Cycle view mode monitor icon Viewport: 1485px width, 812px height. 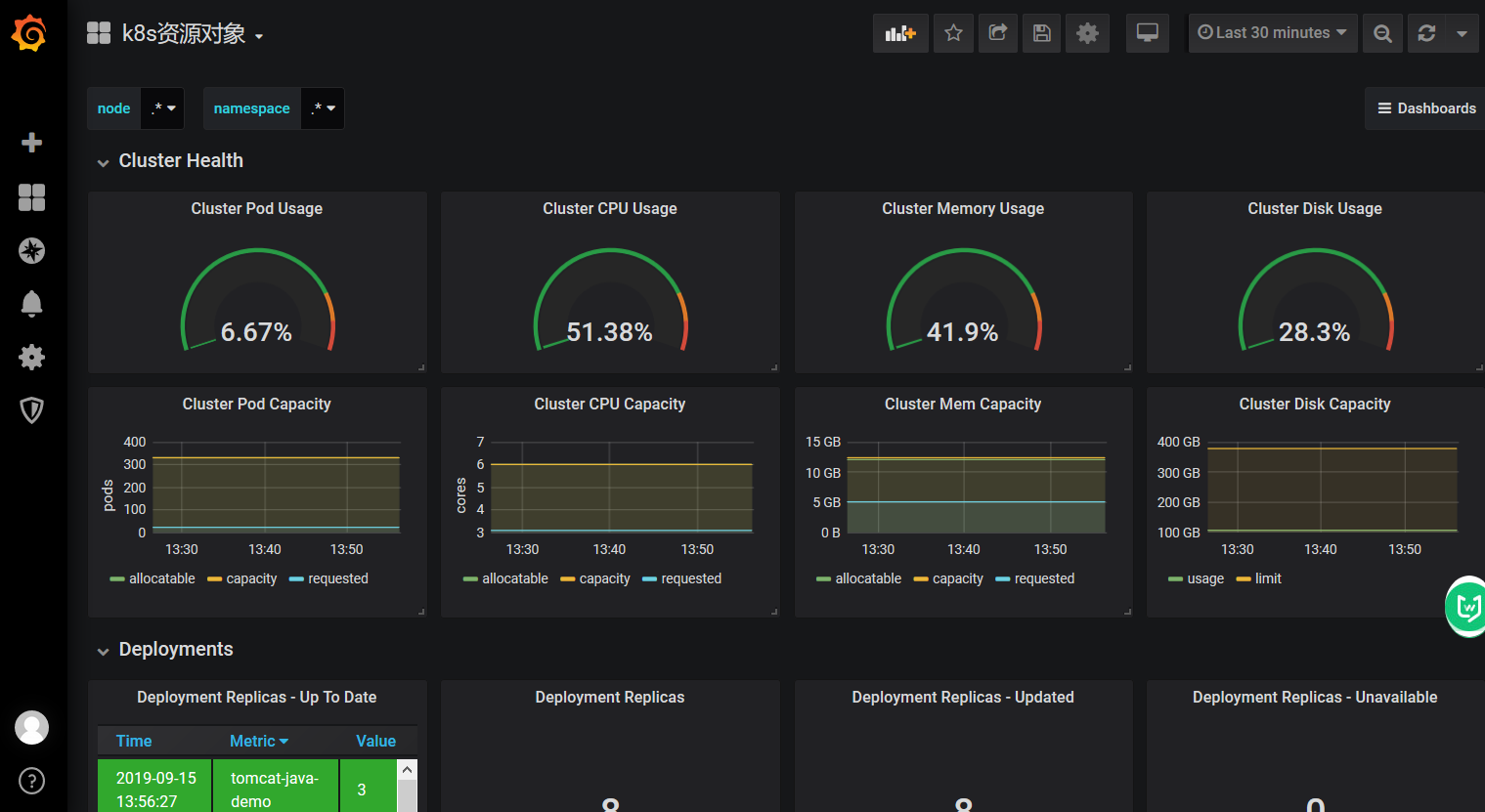click(x=1148, y=33)
